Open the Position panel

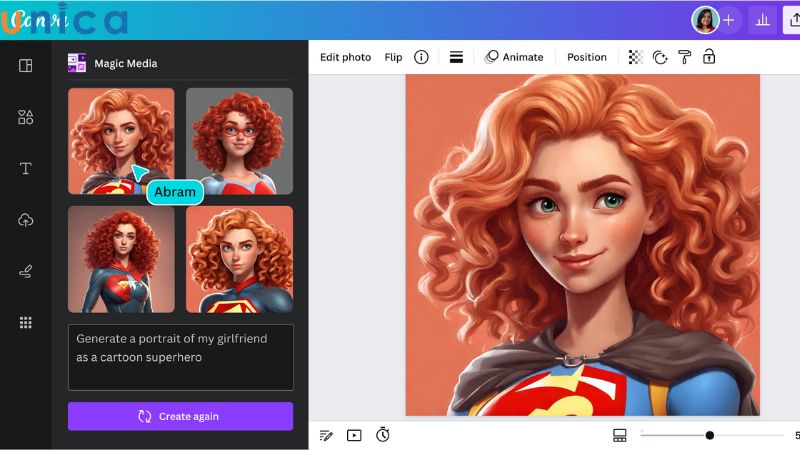(x=587, y=57)
